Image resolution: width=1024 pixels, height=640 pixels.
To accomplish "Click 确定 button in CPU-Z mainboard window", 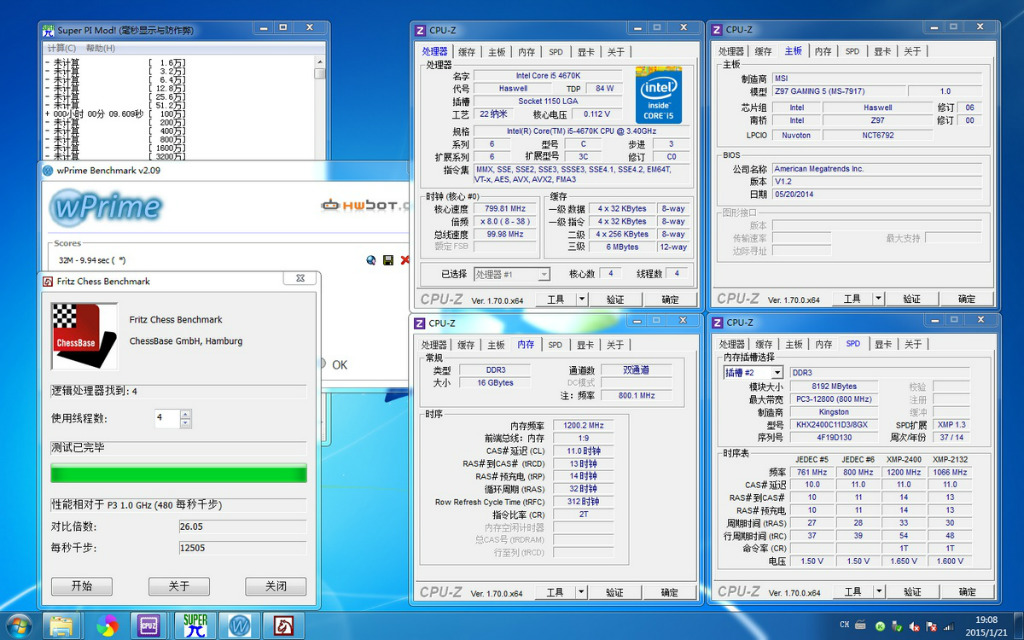I will click(966, 298).
